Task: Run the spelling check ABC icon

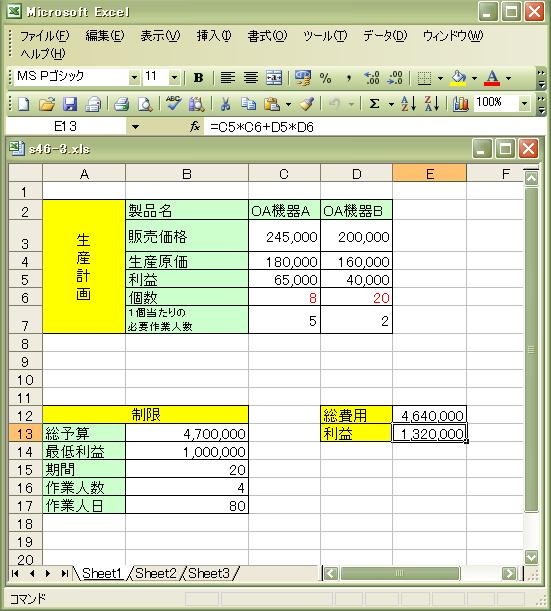Action: (x=173, y=104)
